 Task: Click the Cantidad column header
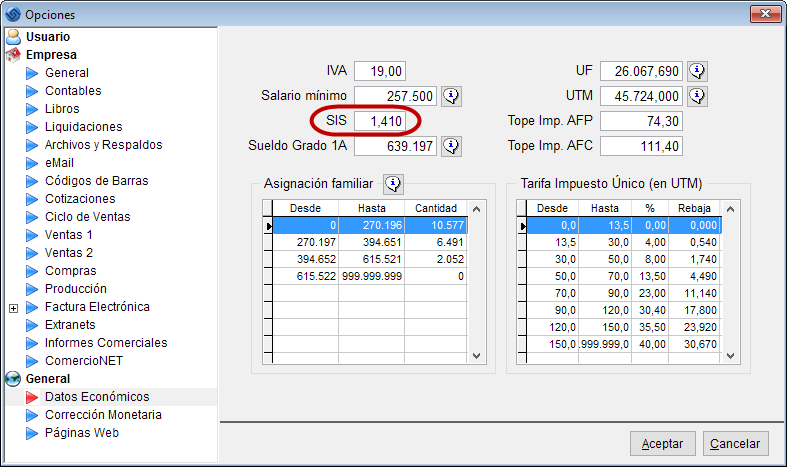coord(436,208)
